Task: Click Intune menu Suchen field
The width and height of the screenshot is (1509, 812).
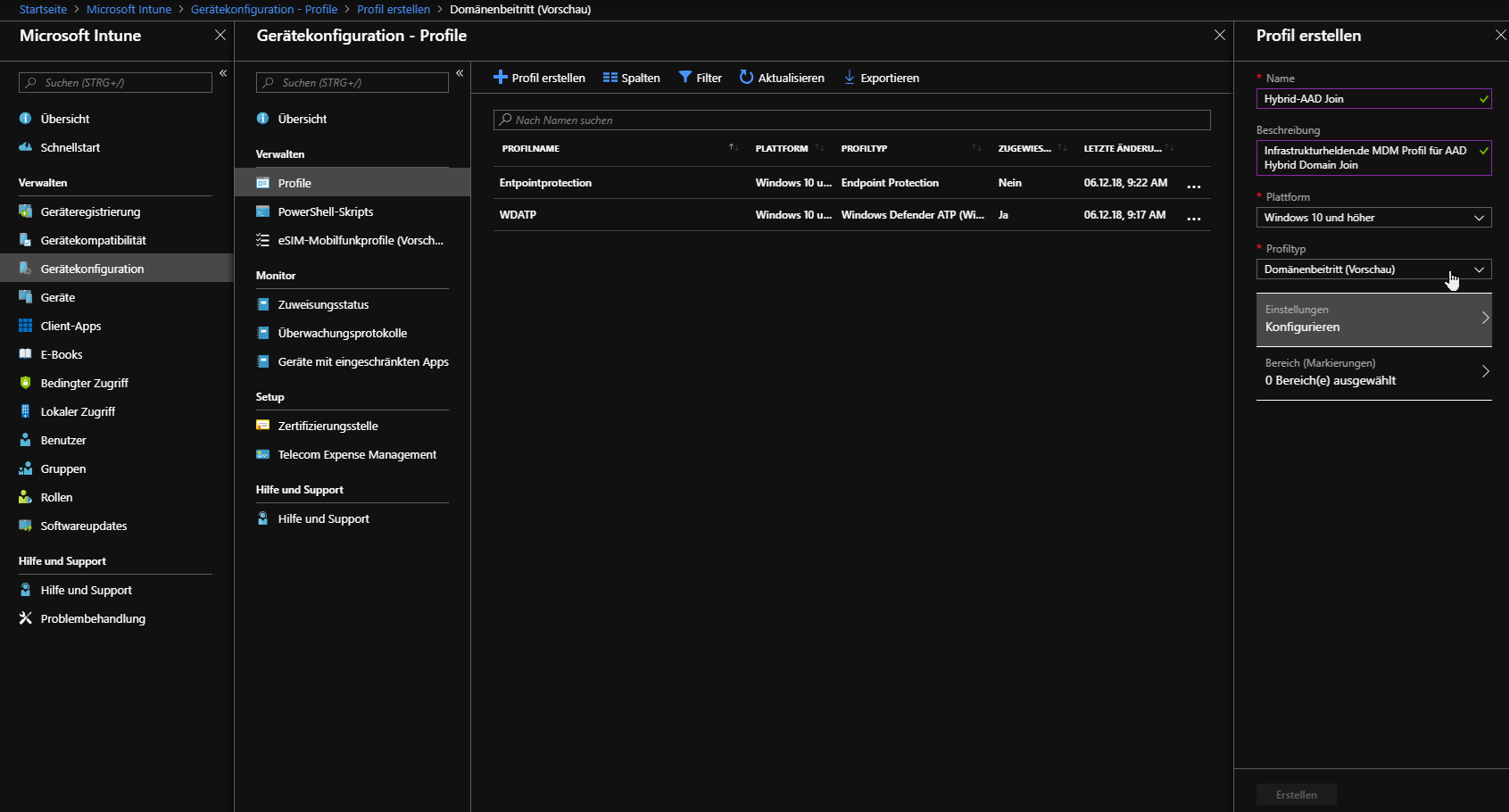Action: (115, 83)
